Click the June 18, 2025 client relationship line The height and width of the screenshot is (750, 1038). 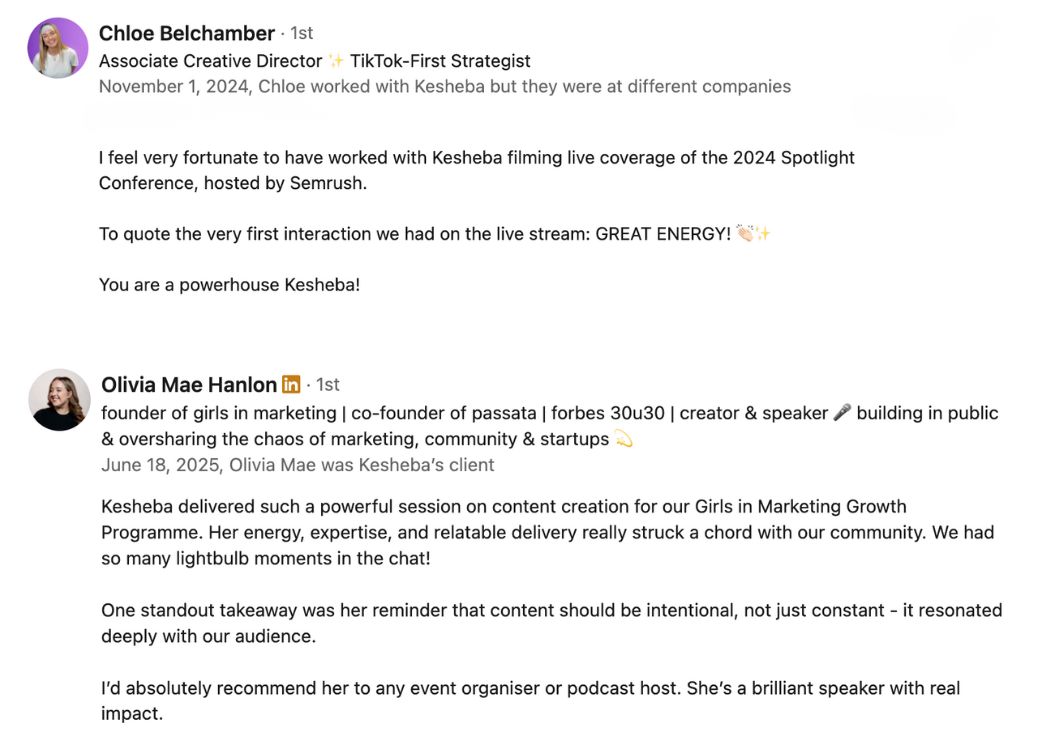click(x=298, y=465)
